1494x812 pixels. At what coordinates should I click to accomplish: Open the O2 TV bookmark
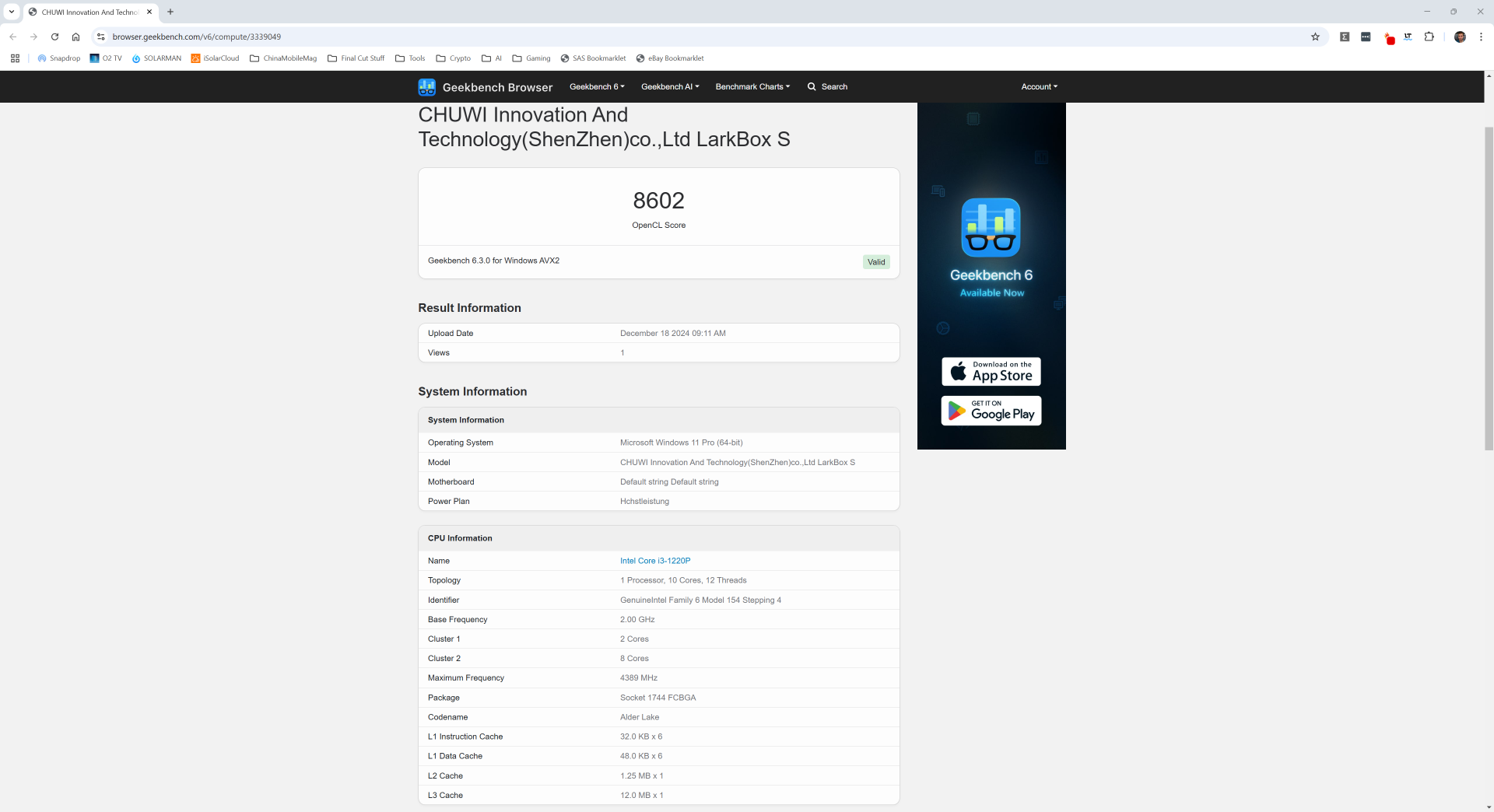(106, 58)
